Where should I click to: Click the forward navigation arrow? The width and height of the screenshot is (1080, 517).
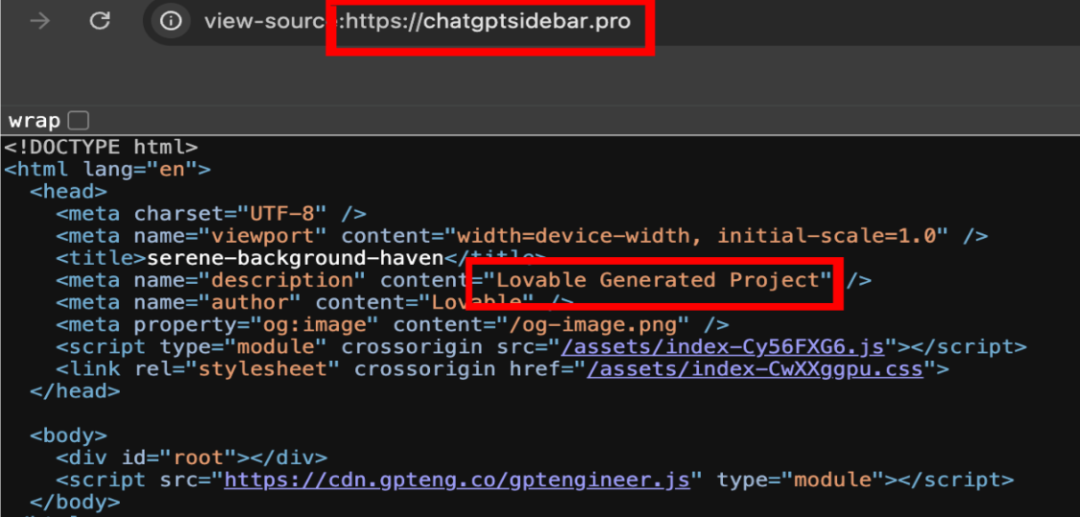point(40,21)
